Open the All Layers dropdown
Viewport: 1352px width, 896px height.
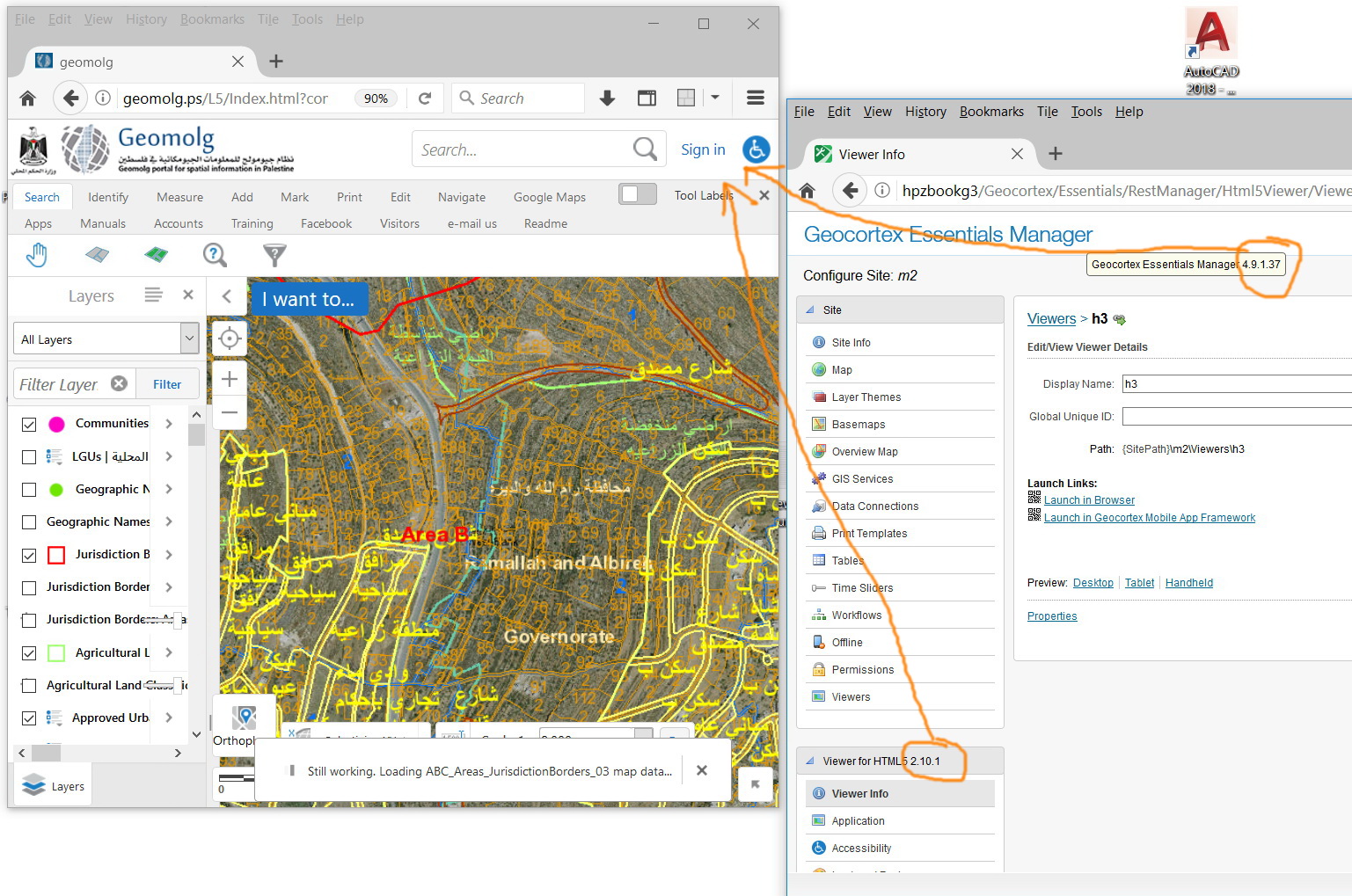click(x=106, y=339)
